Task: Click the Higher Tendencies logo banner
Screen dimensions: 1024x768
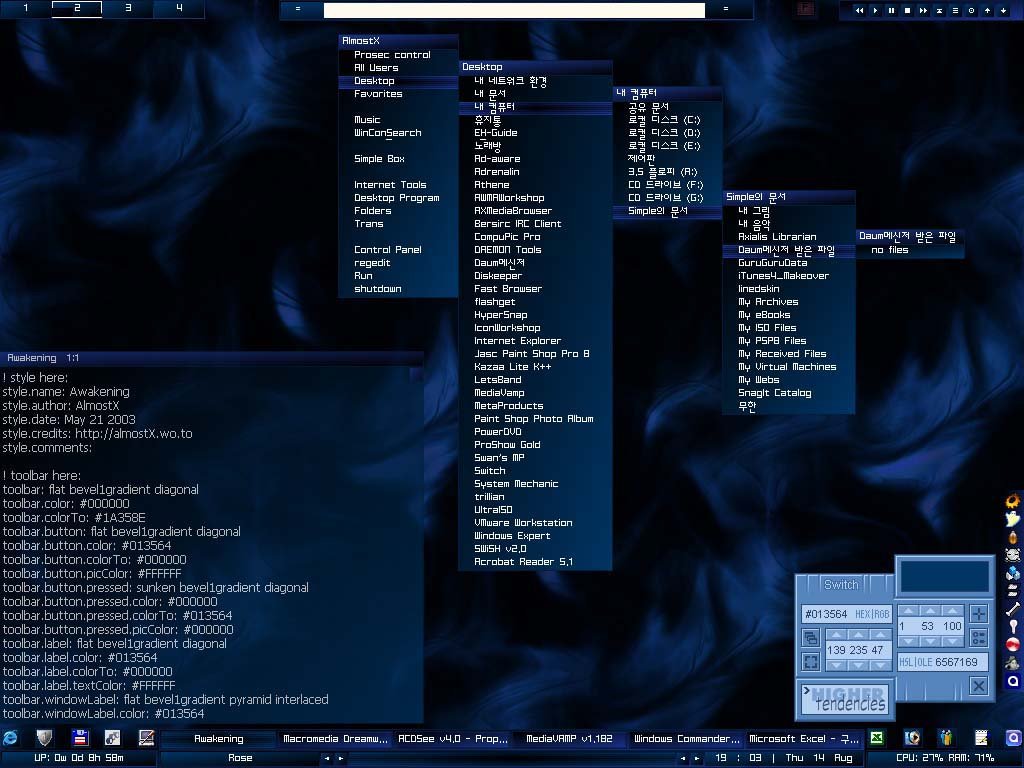Action: 844,699
